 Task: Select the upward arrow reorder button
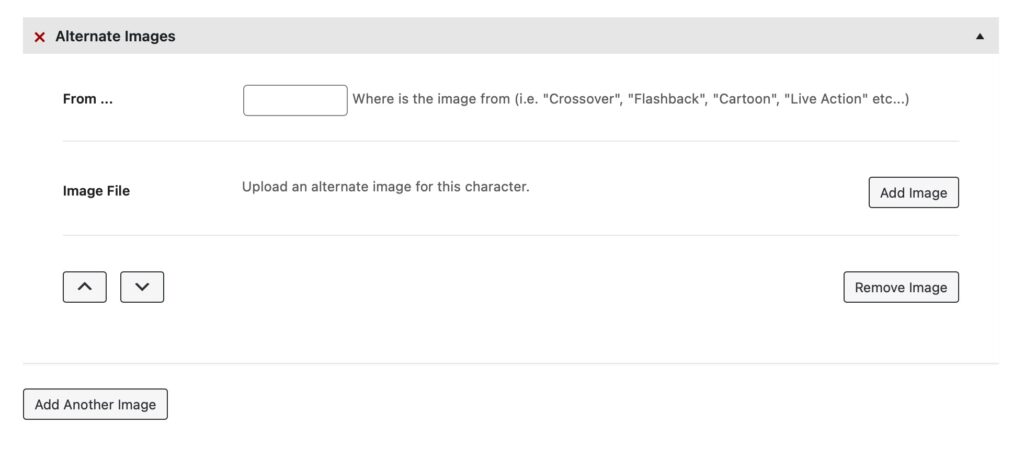tap(85, 287)
